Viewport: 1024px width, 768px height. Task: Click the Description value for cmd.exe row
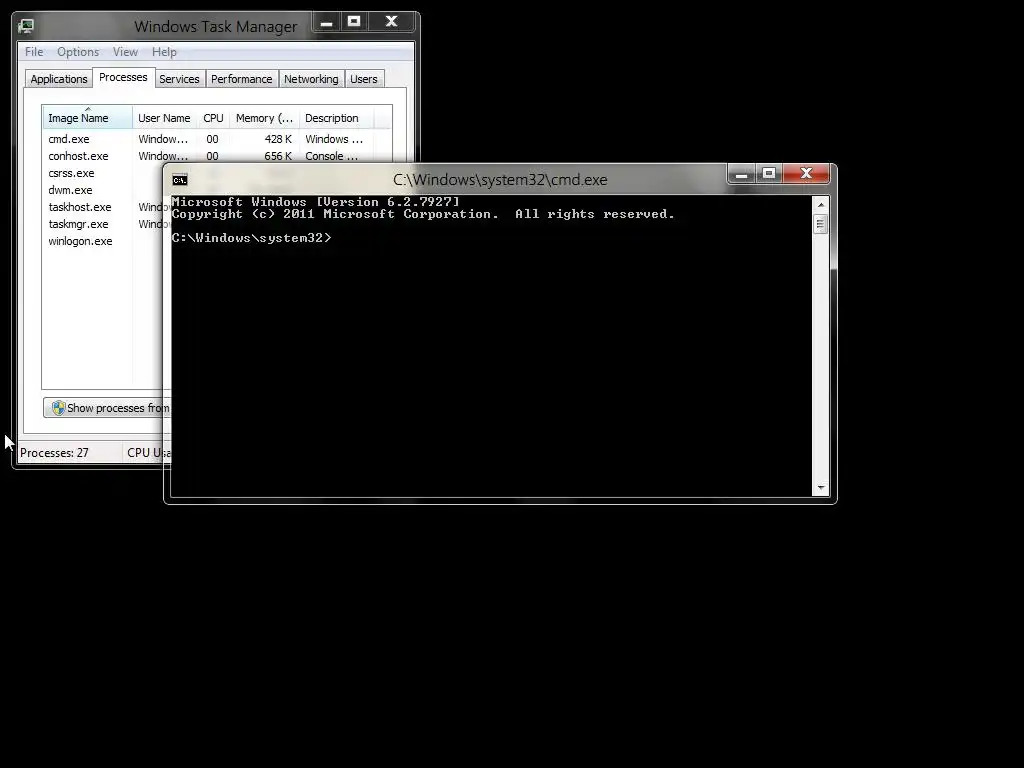point(334,139)
